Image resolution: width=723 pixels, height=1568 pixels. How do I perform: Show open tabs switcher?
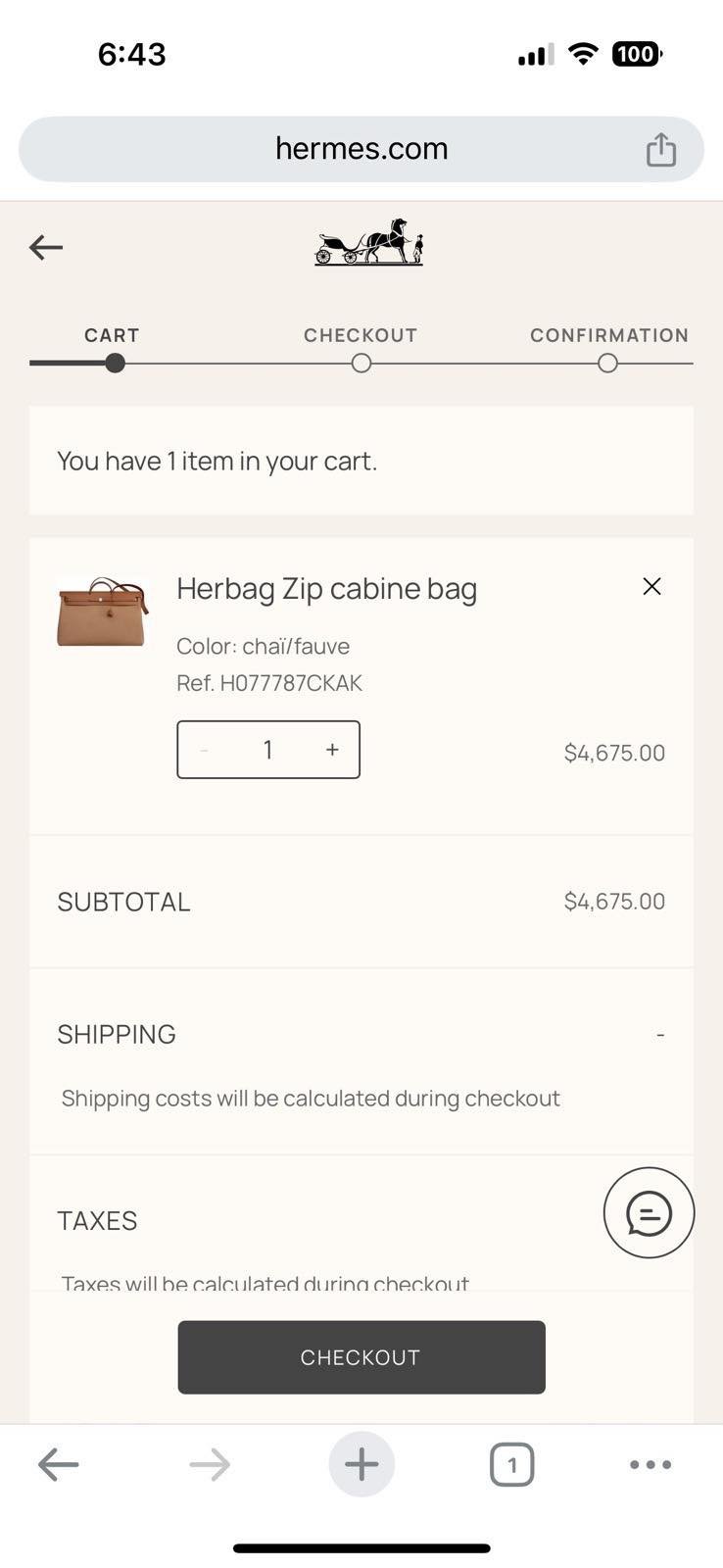(x=511, y=1465)
